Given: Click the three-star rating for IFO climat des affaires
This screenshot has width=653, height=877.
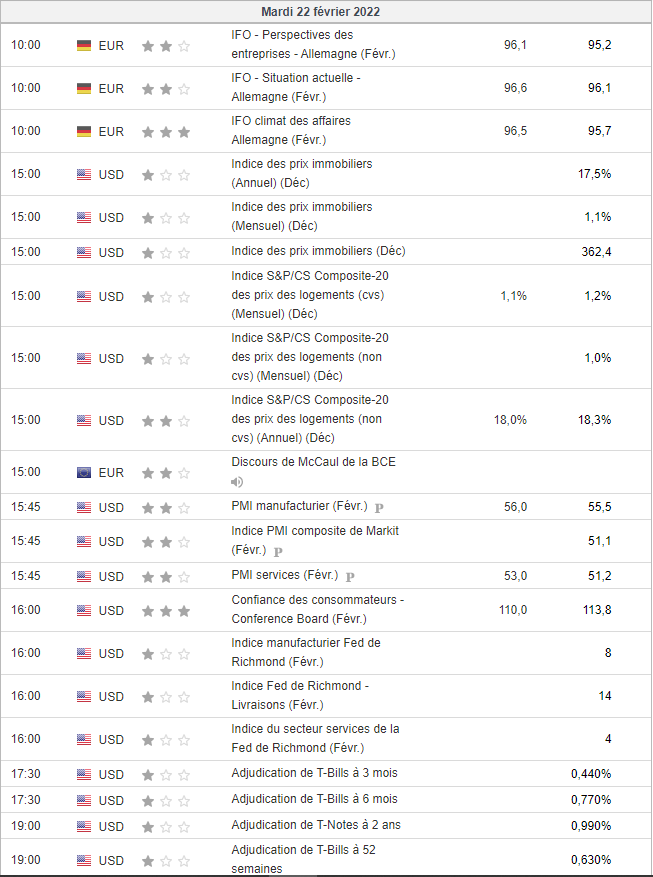Looking at the screenshot, I should point(165,131).
